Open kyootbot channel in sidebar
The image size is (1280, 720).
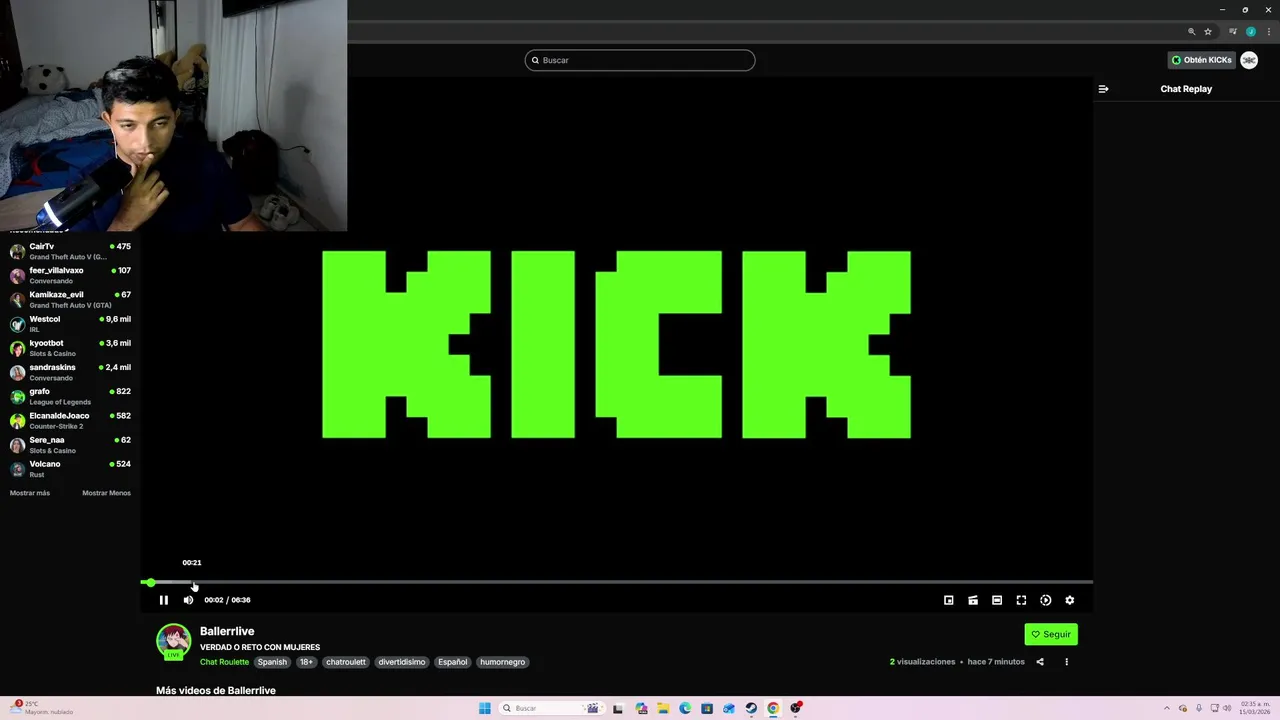click(x=70, y=347)
